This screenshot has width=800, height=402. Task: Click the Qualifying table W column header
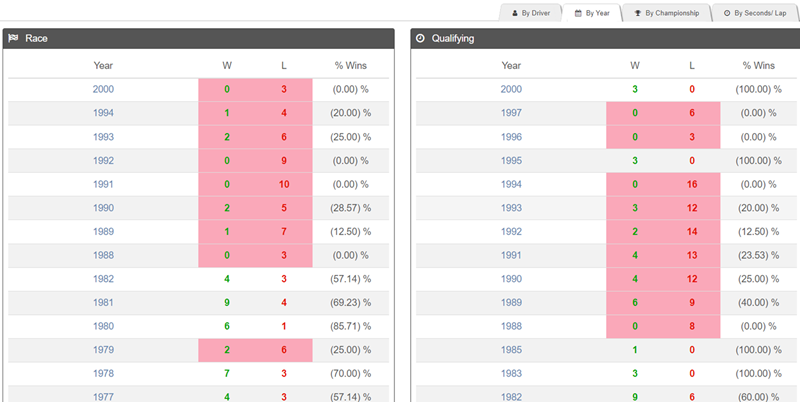(x=635, y=65)
